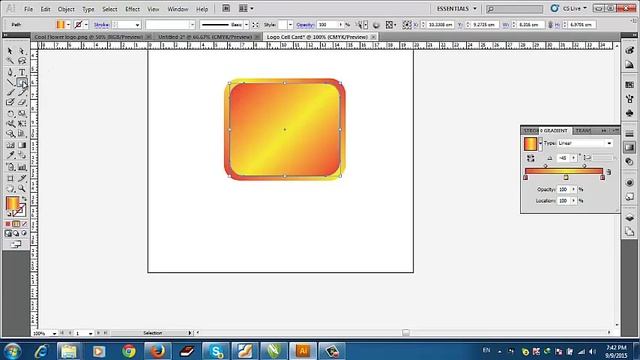640x360 pixels.
Task: Switch to Draw Behind mode
Action: (16, 233)
